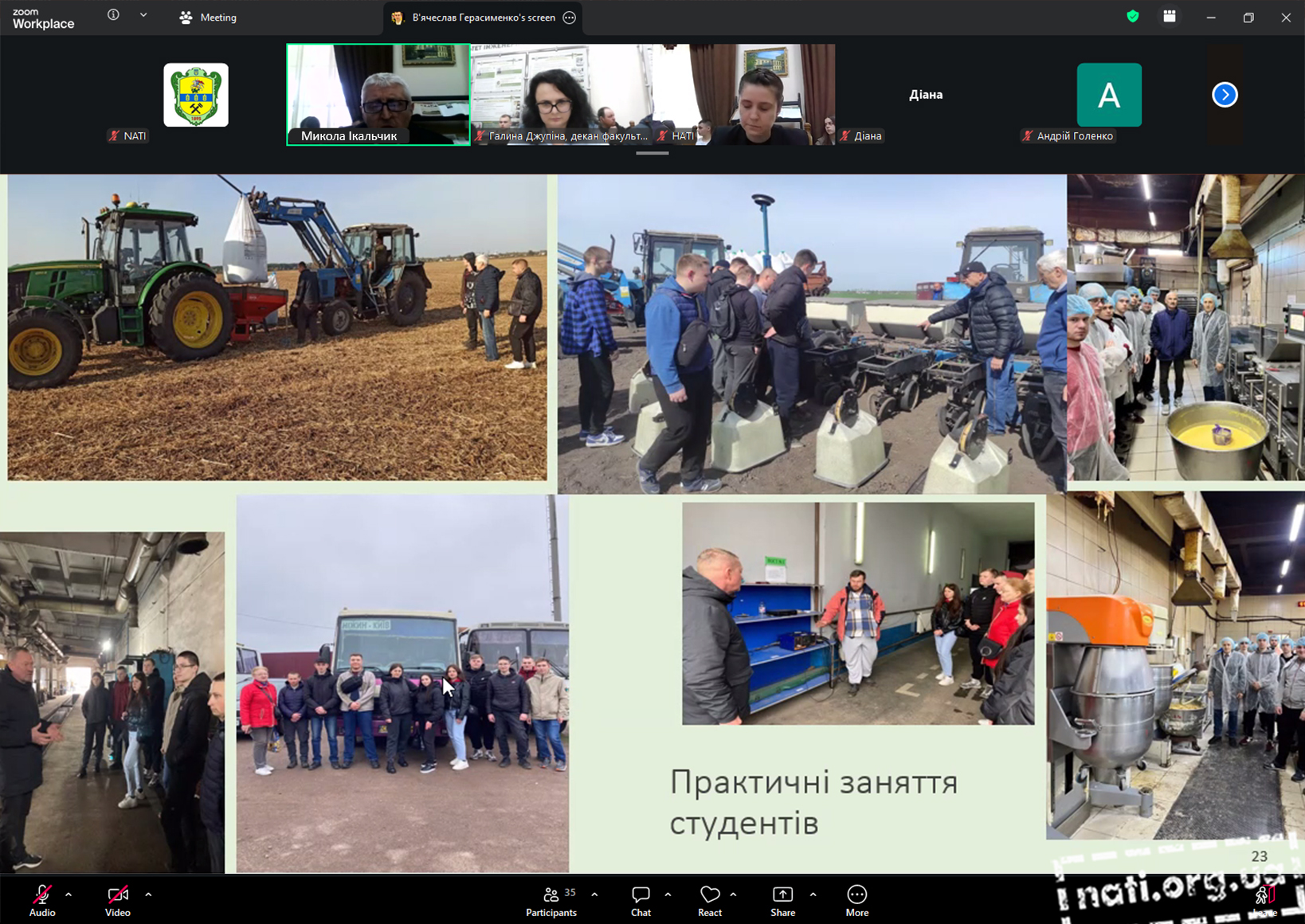
Task: Expand the video settings arrow
Action: tap(148, 895)
